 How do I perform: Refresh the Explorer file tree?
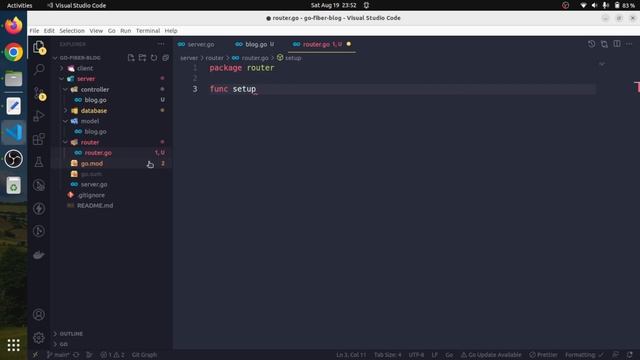click(154, 58)
